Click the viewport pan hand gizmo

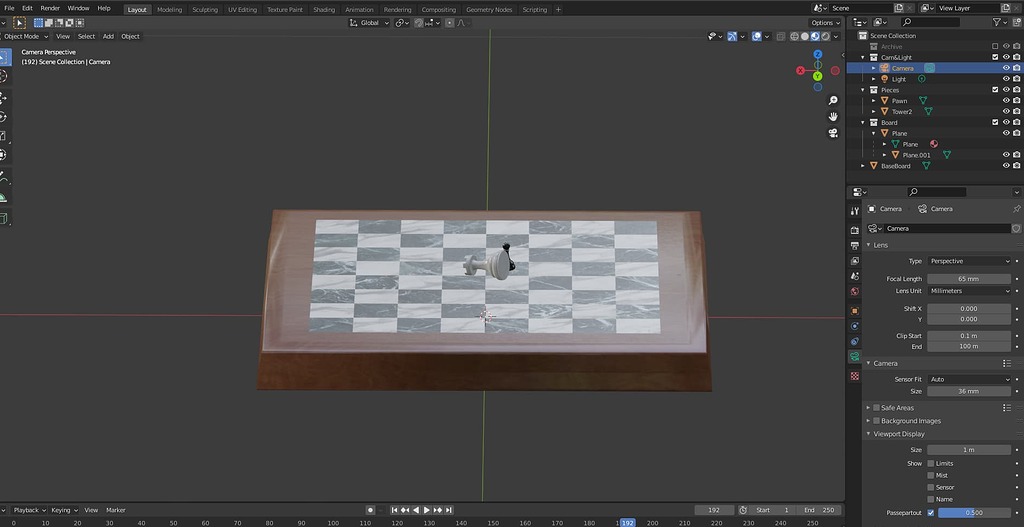(x=833, y=116)
